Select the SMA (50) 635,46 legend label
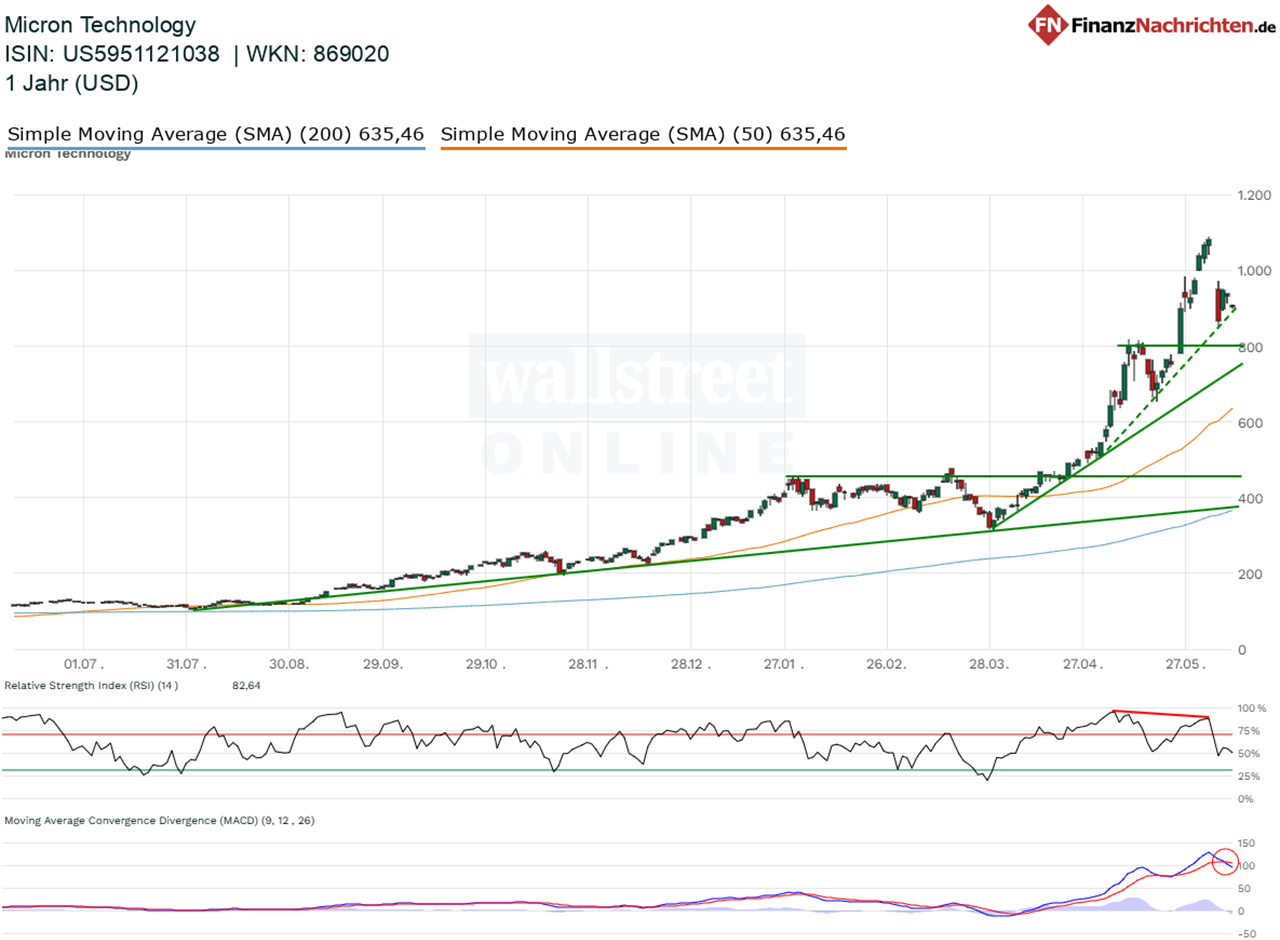Image resolution: width=1280 pixels, height=940 pixels. 644,134
